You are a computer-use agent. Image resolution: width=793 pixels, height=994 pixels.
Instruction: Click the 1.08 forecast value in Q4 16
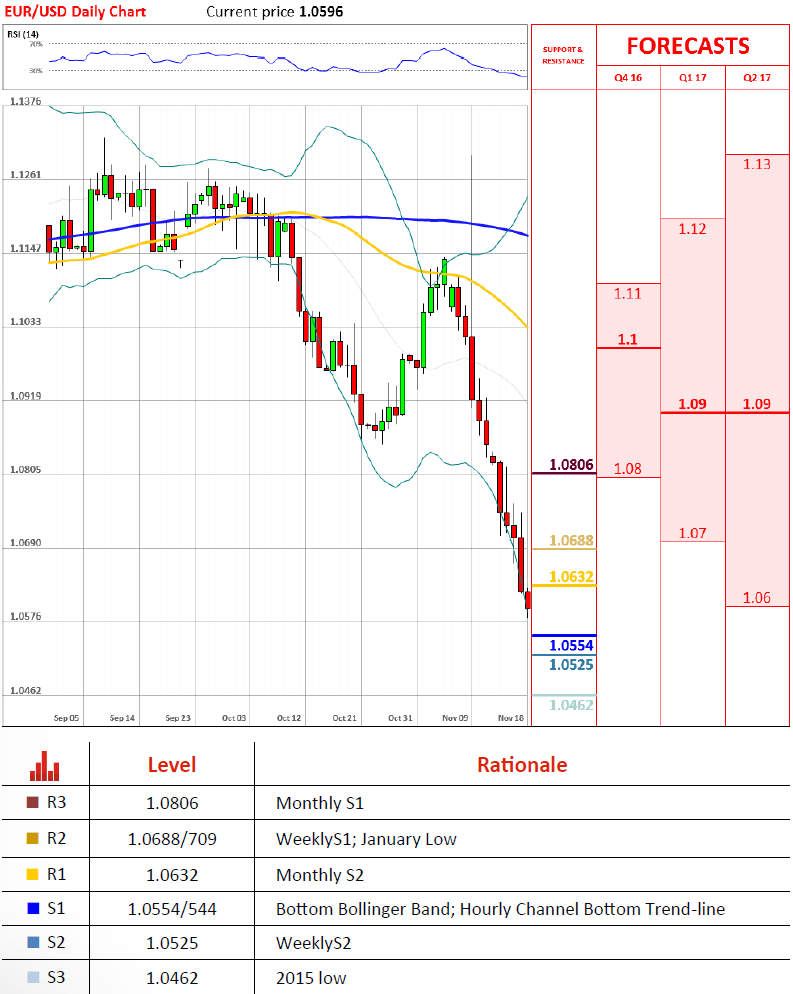pyautogui.click(x=628, y=468)
